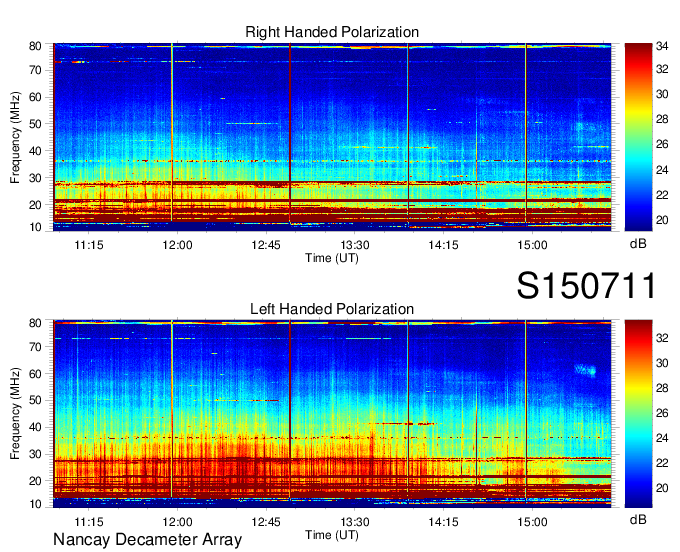Click the 40 MHz tick on the Right Handed plot
680x552 pixels.
[x=35, y=151]
